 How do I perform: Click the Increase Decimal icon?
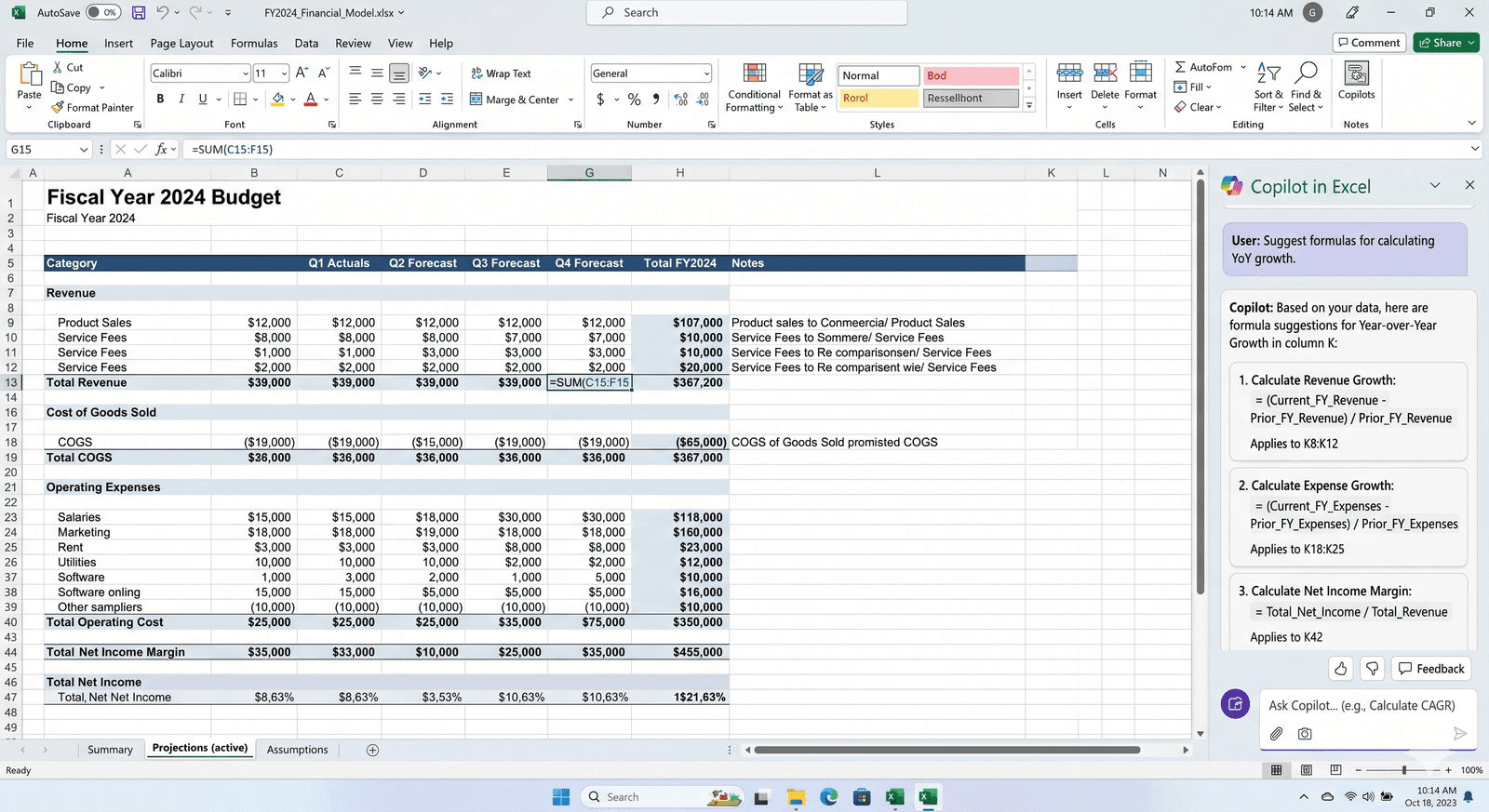pos(680,99)
